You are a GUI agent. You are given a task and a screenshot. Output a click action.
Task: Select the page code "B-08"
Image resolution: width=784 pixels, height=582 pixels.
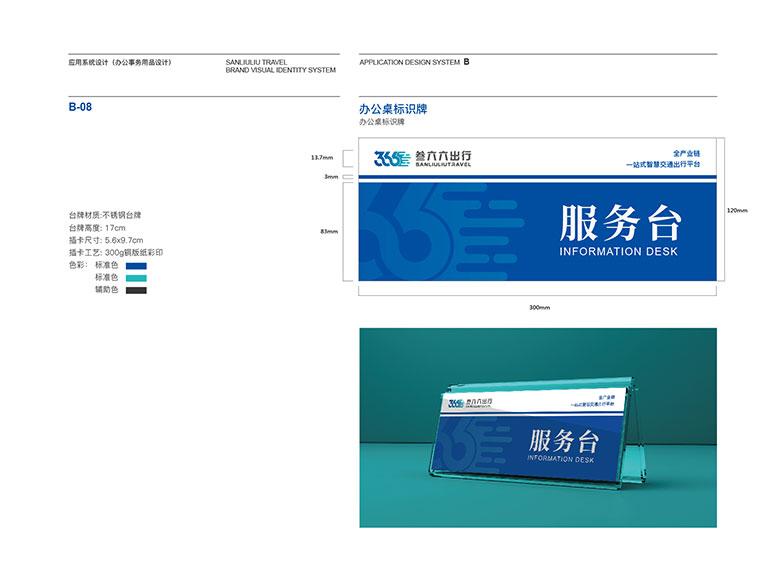[80, 107]
